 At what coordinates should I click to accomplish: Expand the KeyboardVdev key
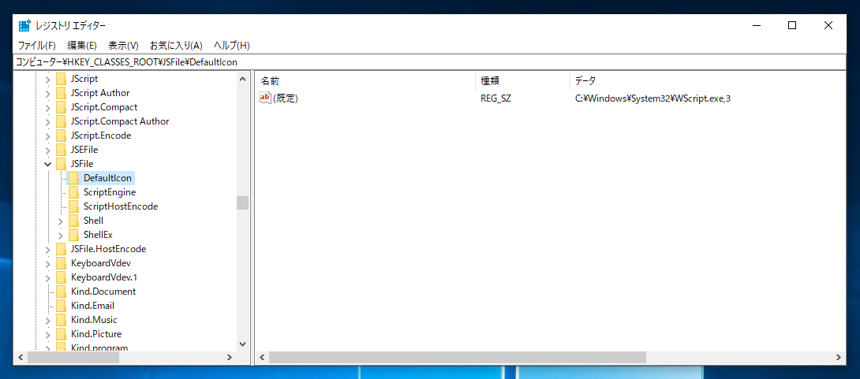pos(48,264)
